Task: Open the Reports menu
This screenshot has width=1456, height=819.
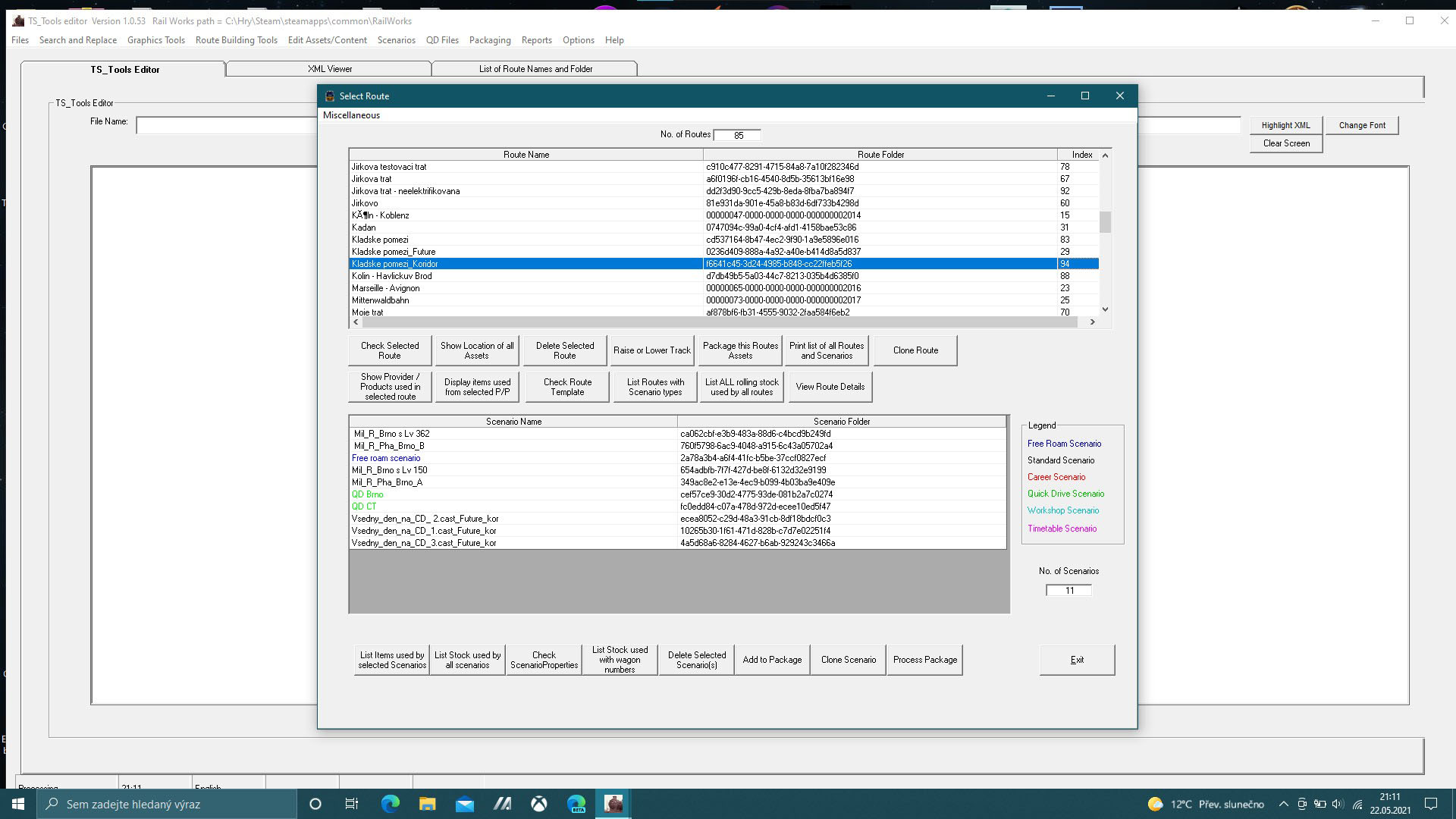Action: pos(537,40)
